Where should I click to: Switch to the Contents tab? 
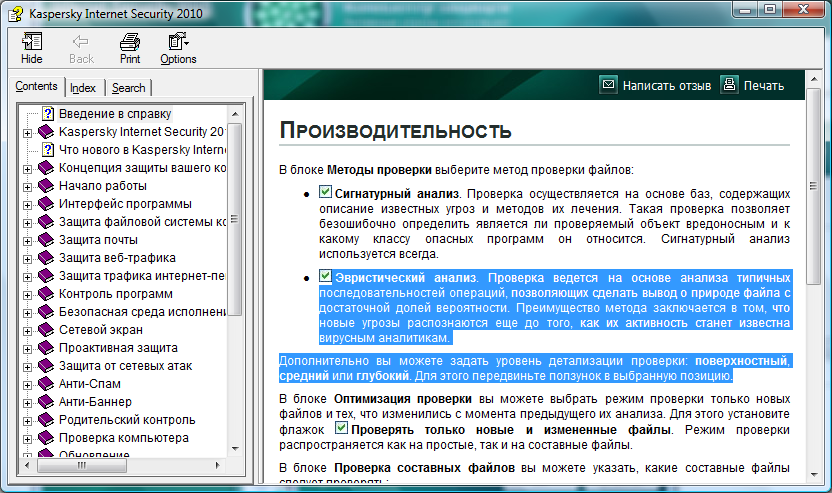[36, 86]
